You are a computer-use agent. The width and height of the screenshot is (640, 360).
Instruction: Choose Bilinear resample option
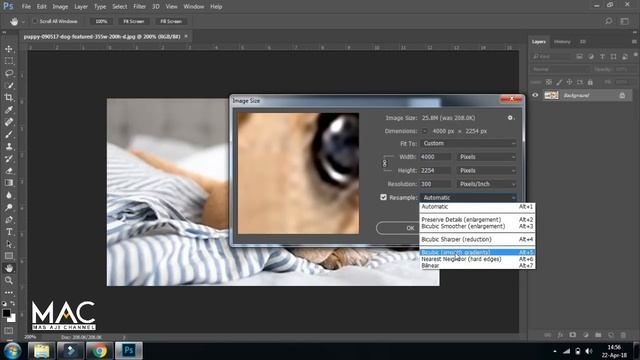click(x=477, y=266)
